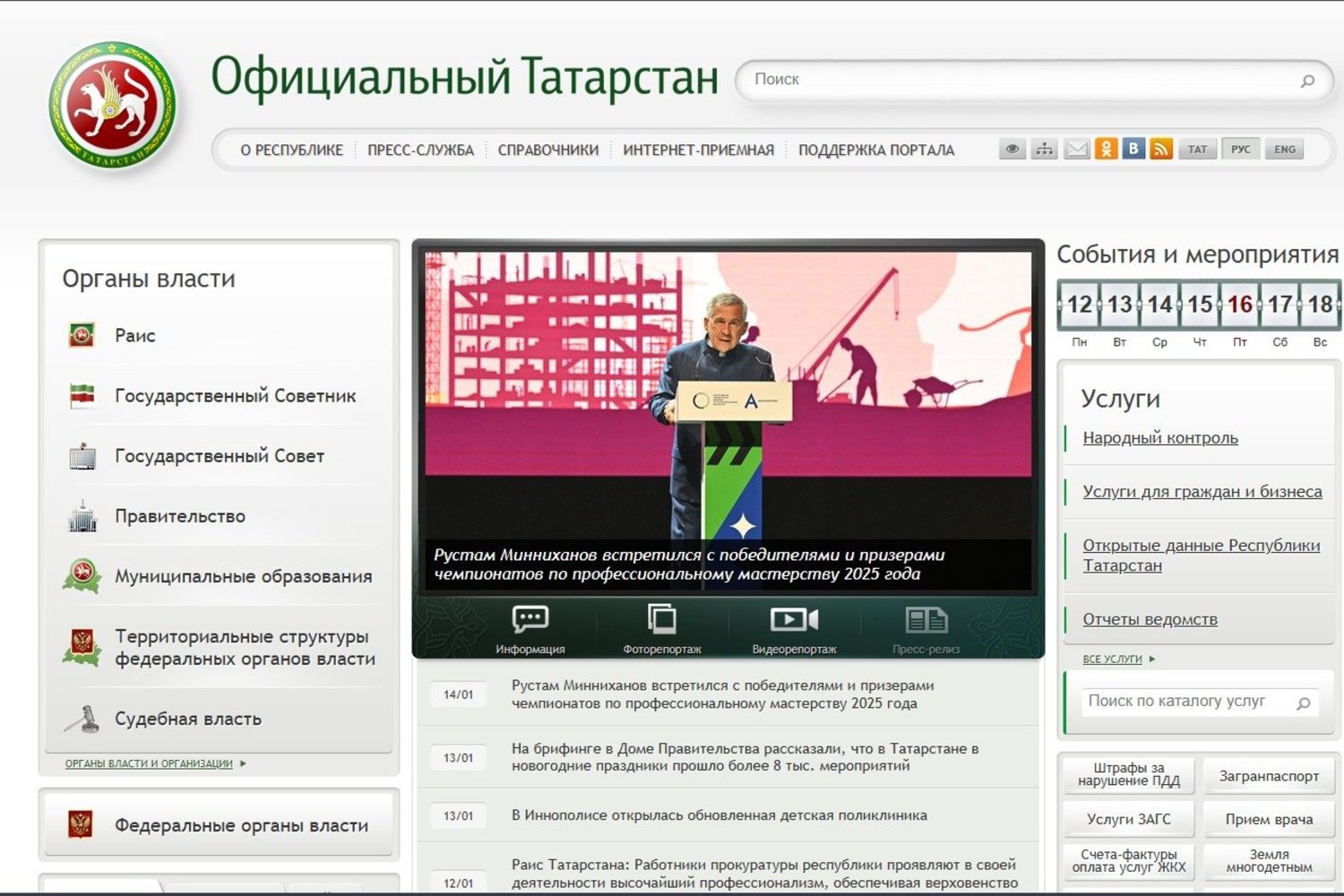The height and width of the screenshot is (896, 1344).
Task: Switch language to TAT
Action: 1197,149
